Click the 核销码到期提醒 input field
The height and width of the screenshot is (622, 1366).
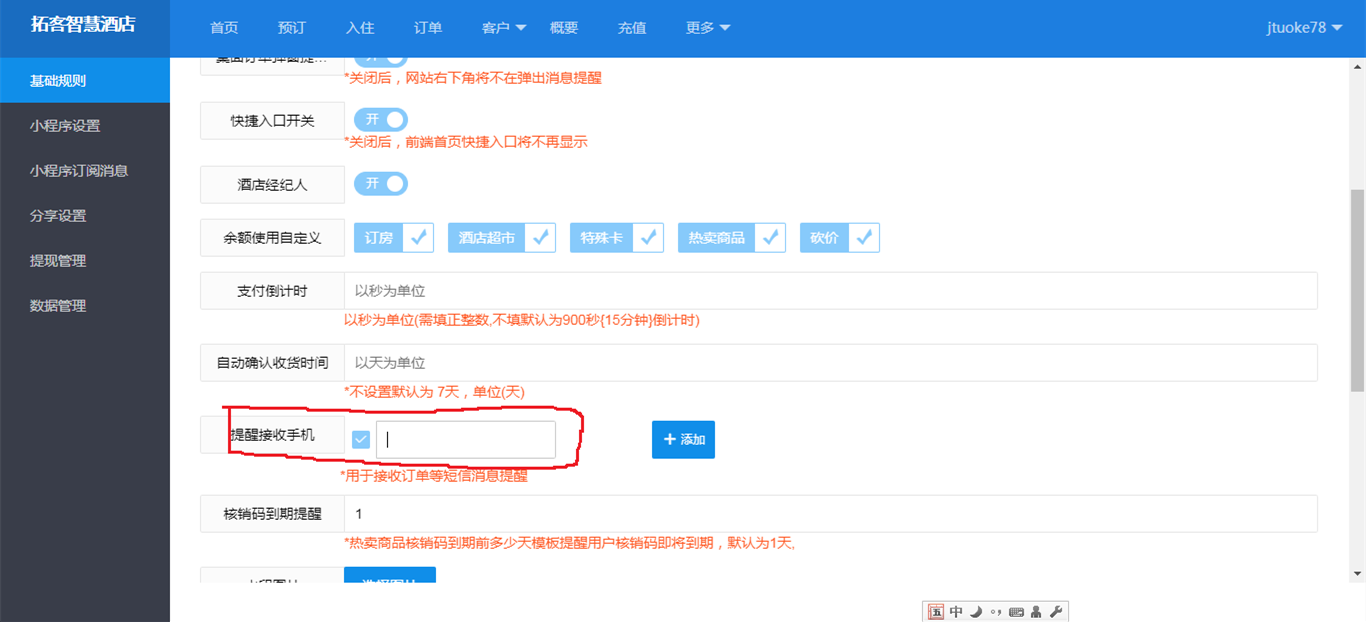(830, 514)
